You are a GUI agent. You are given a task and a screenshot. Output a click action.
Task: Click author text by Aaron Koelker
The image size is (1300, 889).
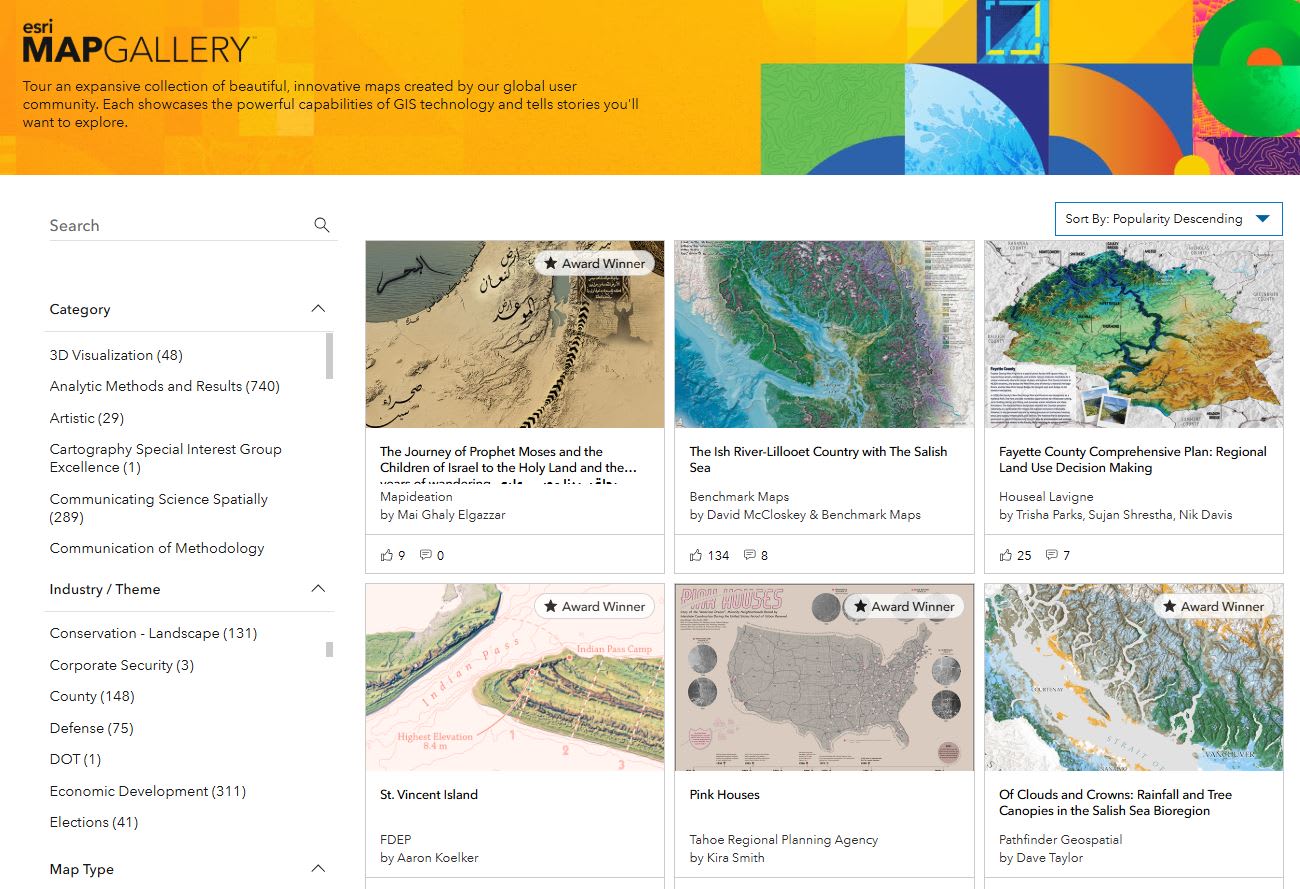(429, 858)
